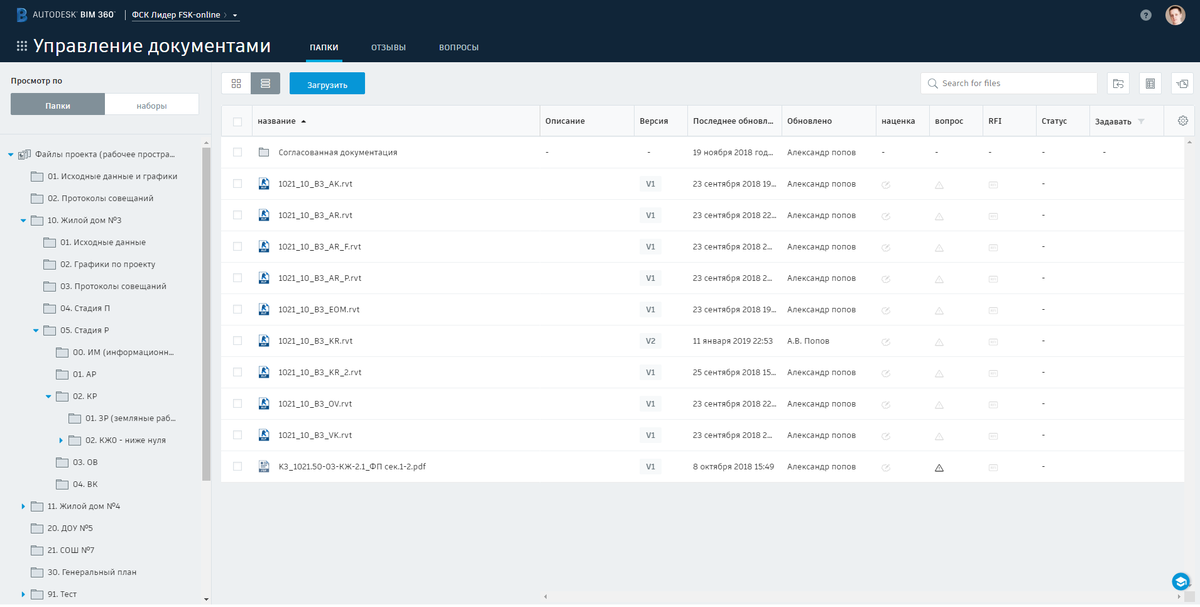This screenshot has width=1200, height=607.
Task: Click the blue chat bubble at bottom right
Action: coord(1178,581)
